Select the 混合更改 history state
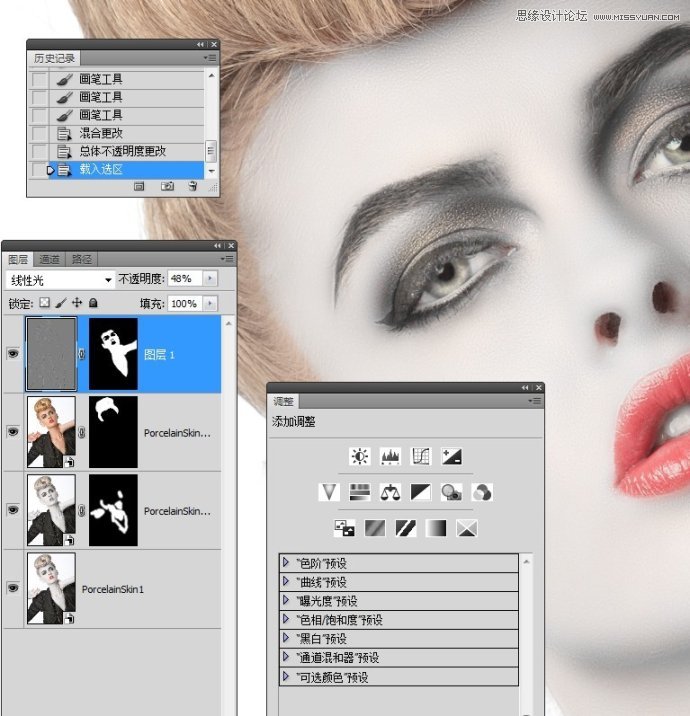690x716 pixels. (101, 133)
